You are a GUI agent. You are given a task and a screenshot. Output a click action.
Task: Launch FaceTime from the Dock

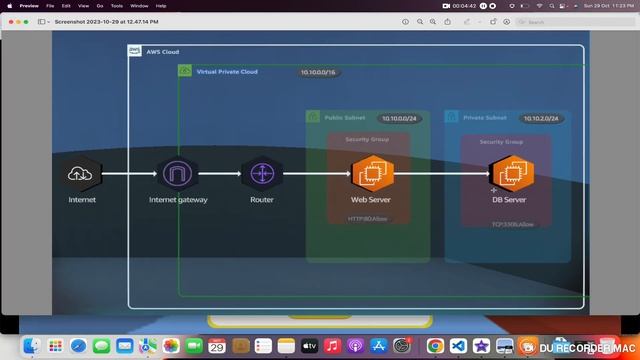click(194, 346)
